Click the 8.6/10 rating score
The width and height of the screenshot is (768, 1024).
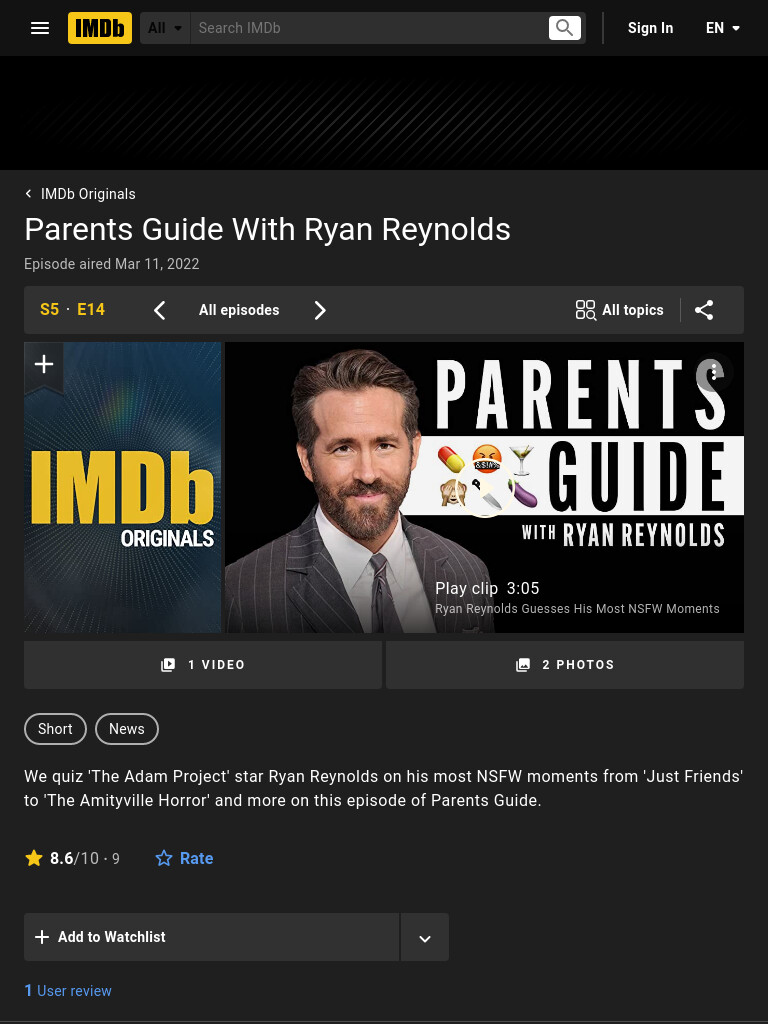coord(72,858)
